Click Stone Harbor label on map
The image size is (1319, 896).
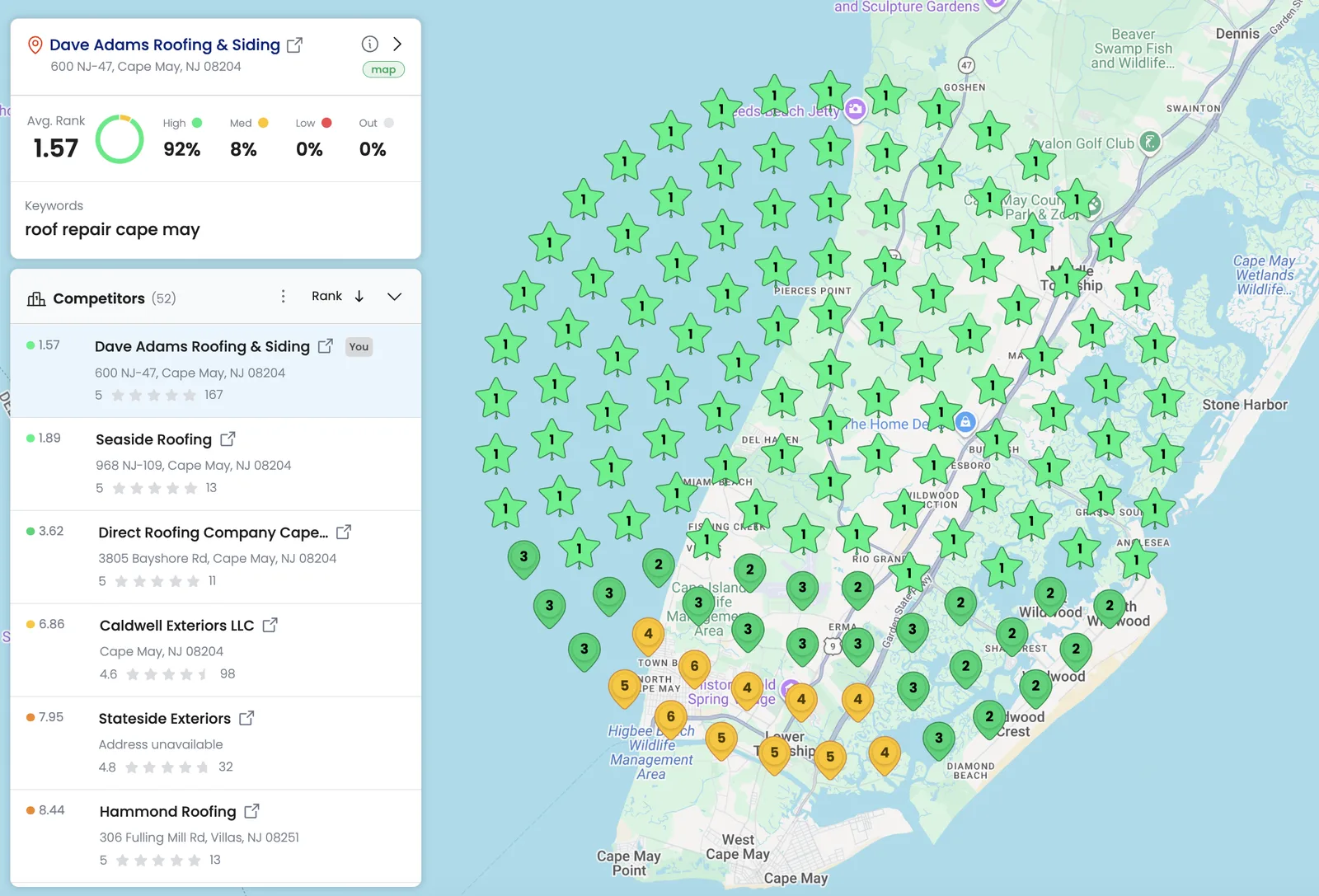1245,405
